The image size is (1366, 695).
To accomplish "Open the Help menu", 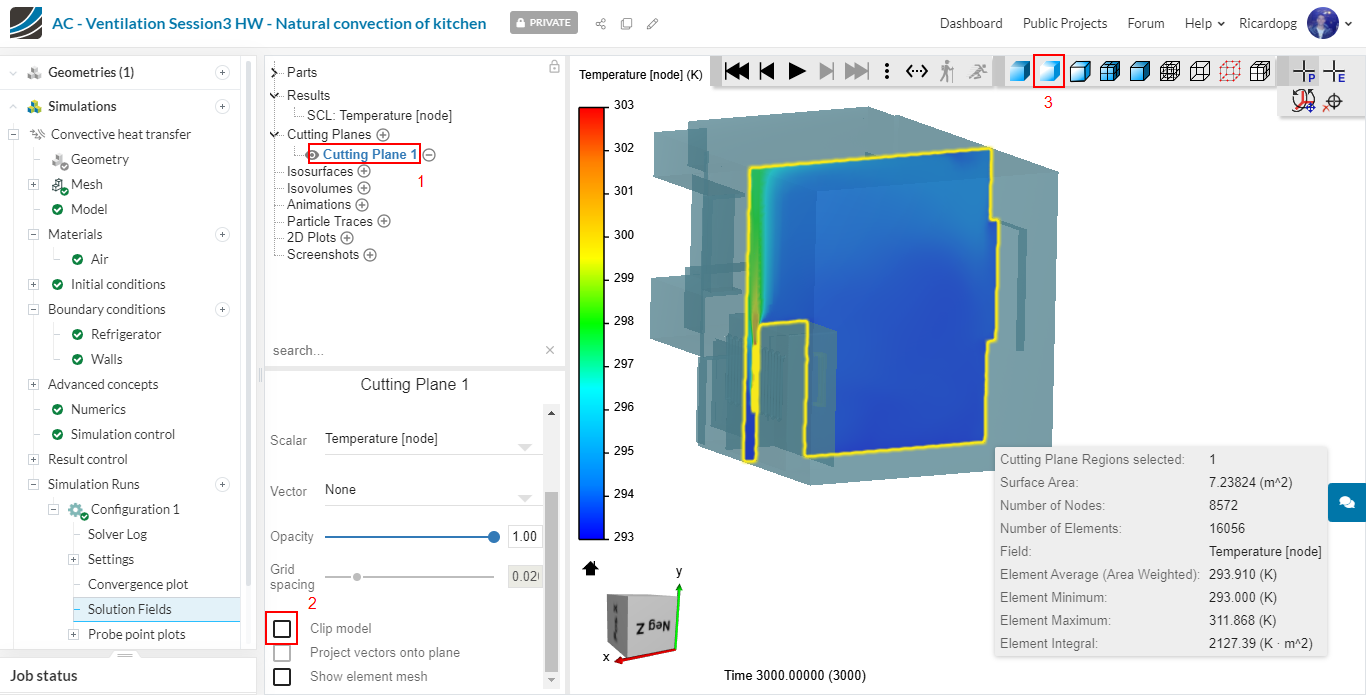I will tap(1204, 23).
